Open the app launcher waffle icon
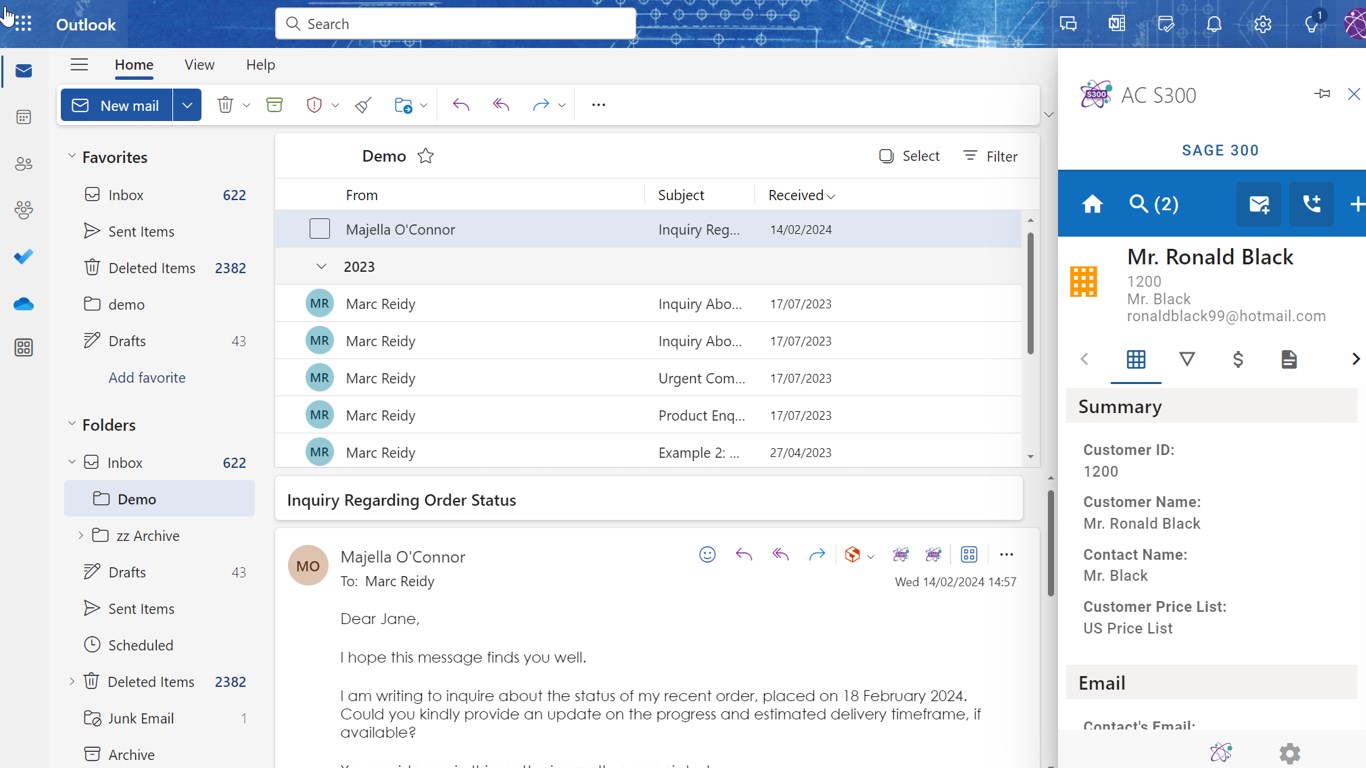1366x768 pixels. [x=23, y=24]
